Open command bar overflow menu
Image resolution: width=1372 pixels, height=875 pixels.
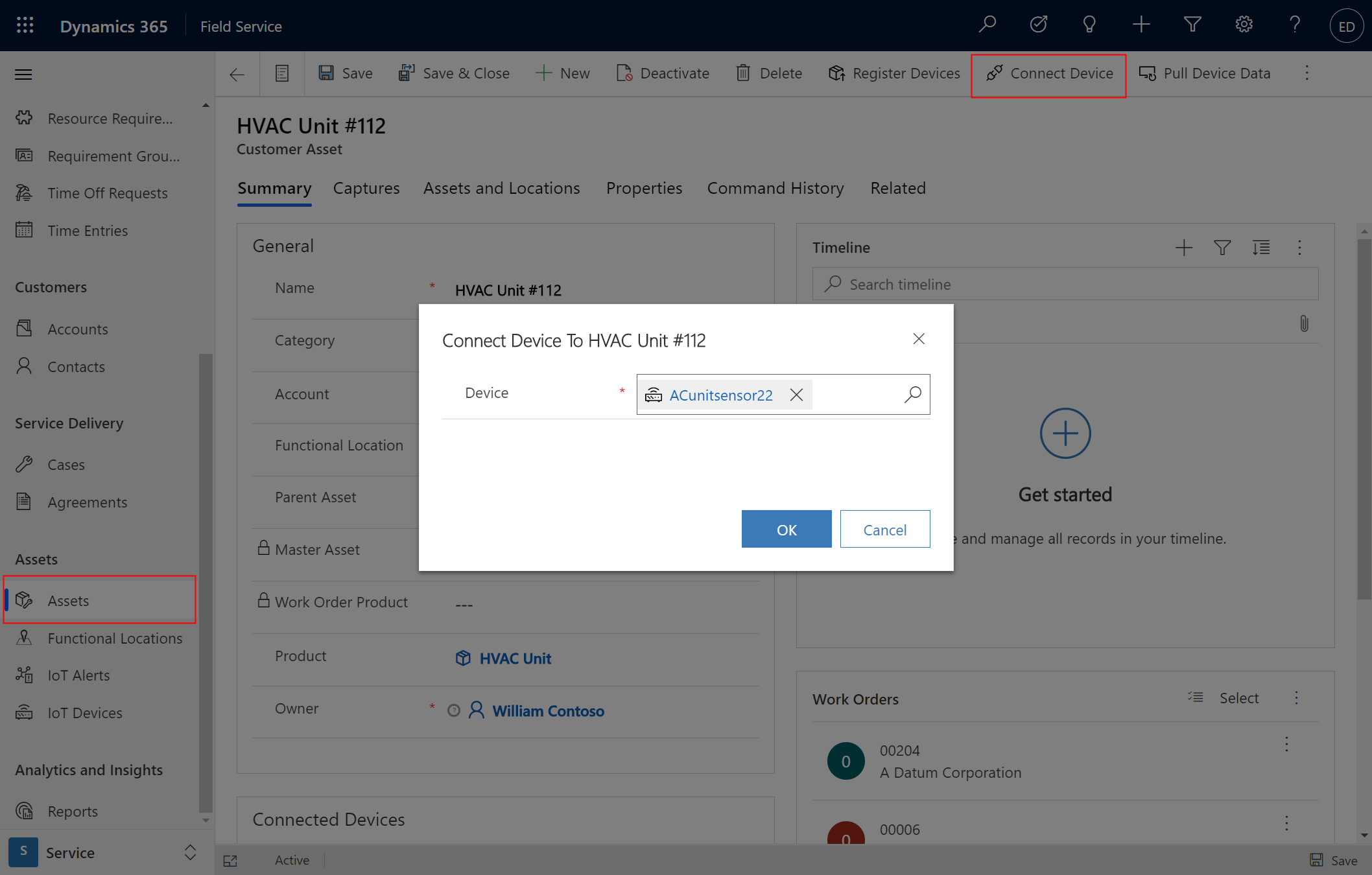(1307, 73)
